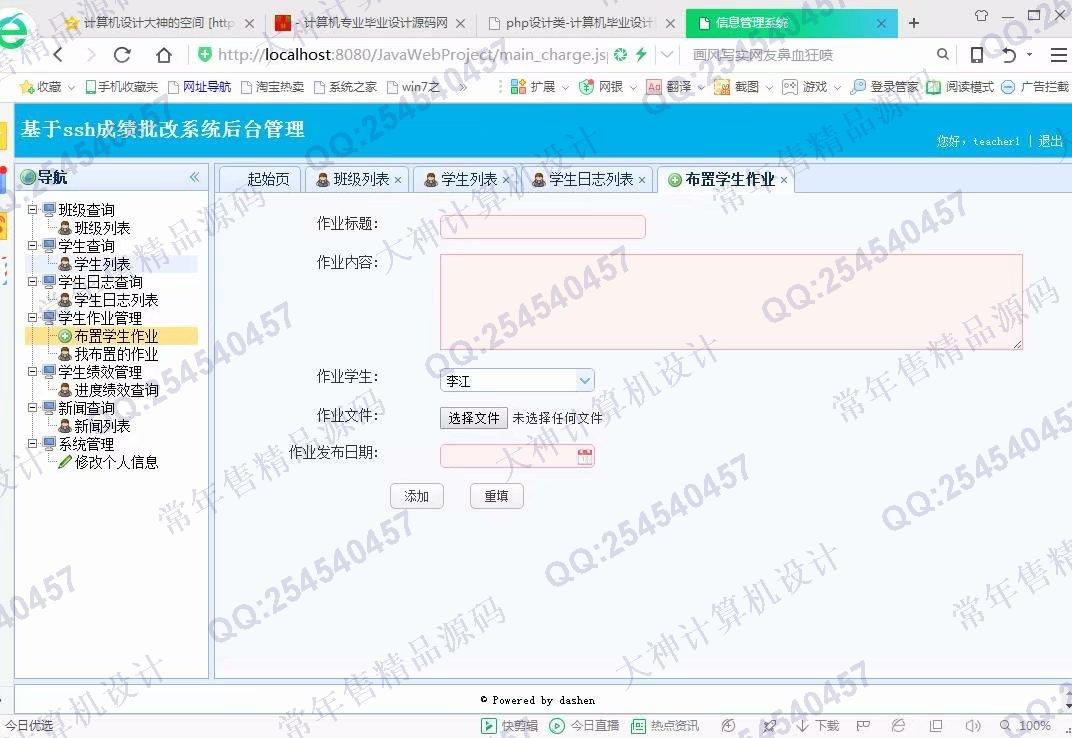The width and height of the screenshot is (1072, 738).
Task: Open 班级列表 in navigation tree
Action: 102,228
